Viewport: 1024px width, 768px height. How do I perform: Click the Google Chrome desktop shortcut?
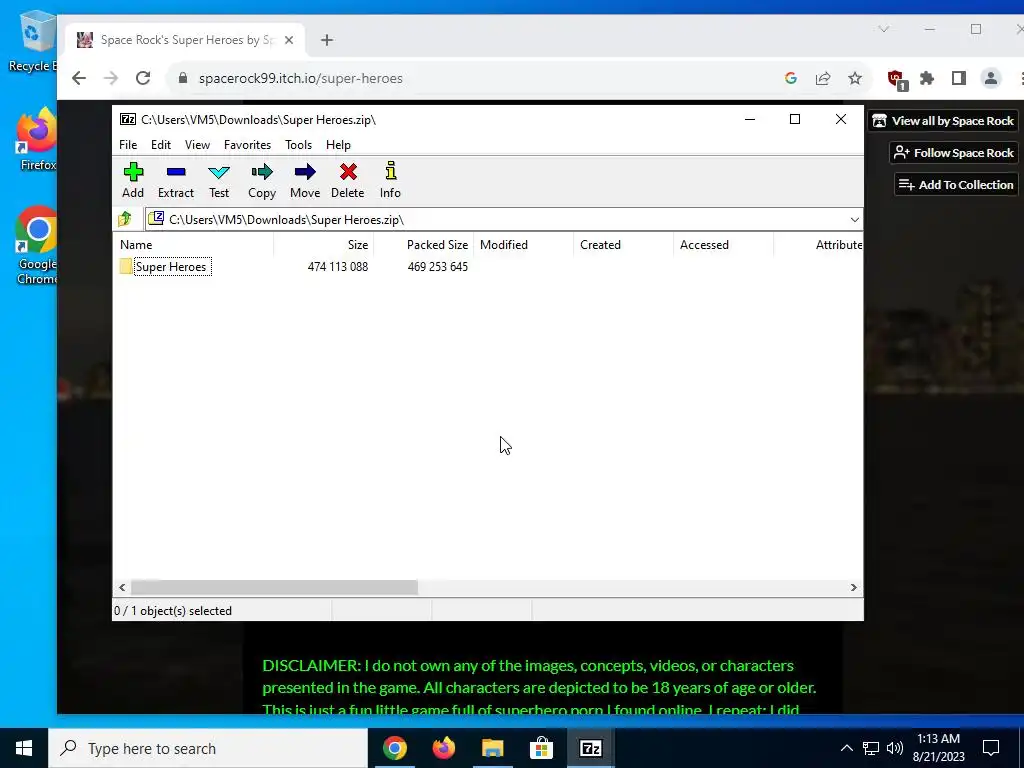click(36, 246)
